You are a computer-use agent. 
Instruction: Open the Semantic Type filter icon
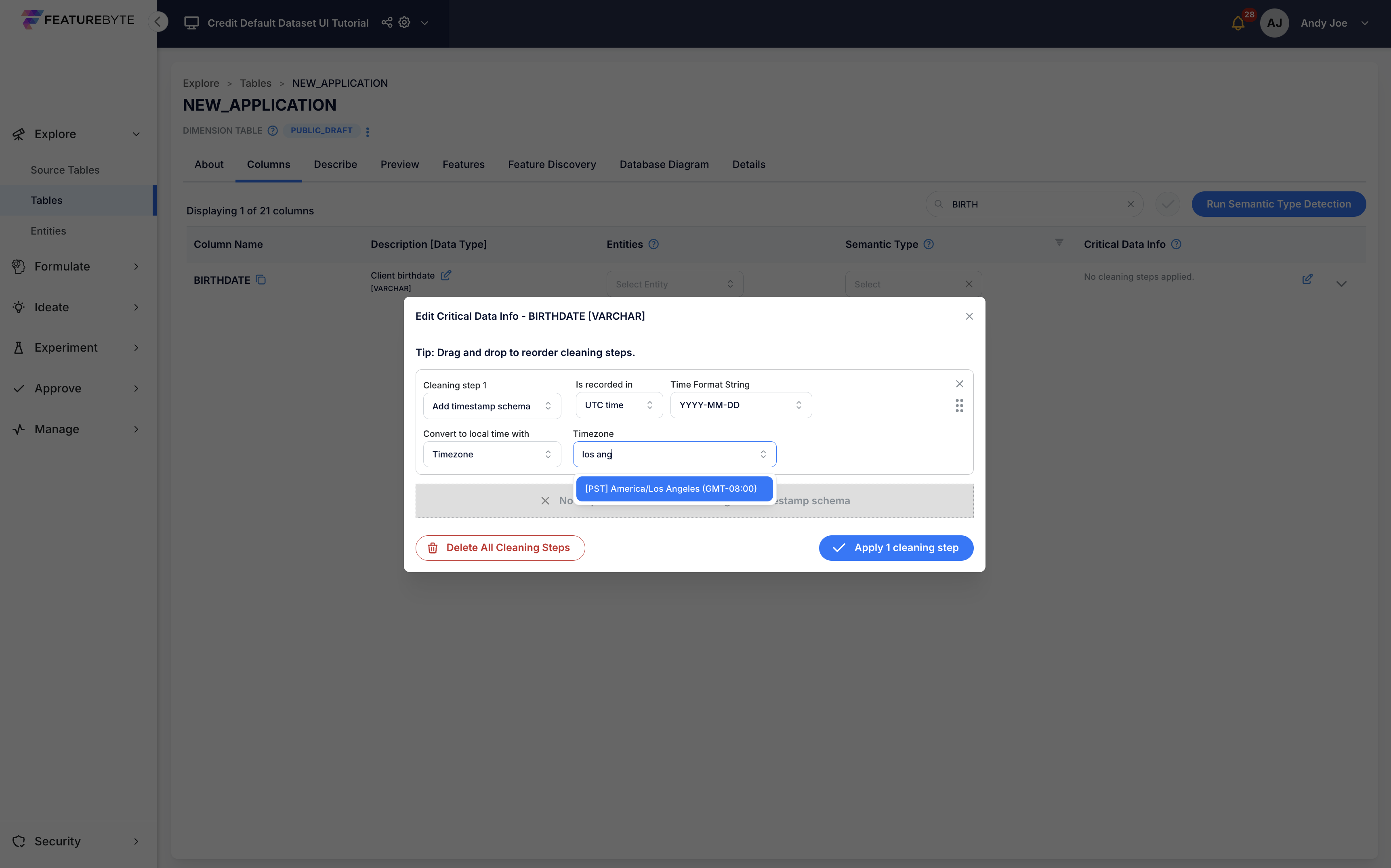[1059, 243]
